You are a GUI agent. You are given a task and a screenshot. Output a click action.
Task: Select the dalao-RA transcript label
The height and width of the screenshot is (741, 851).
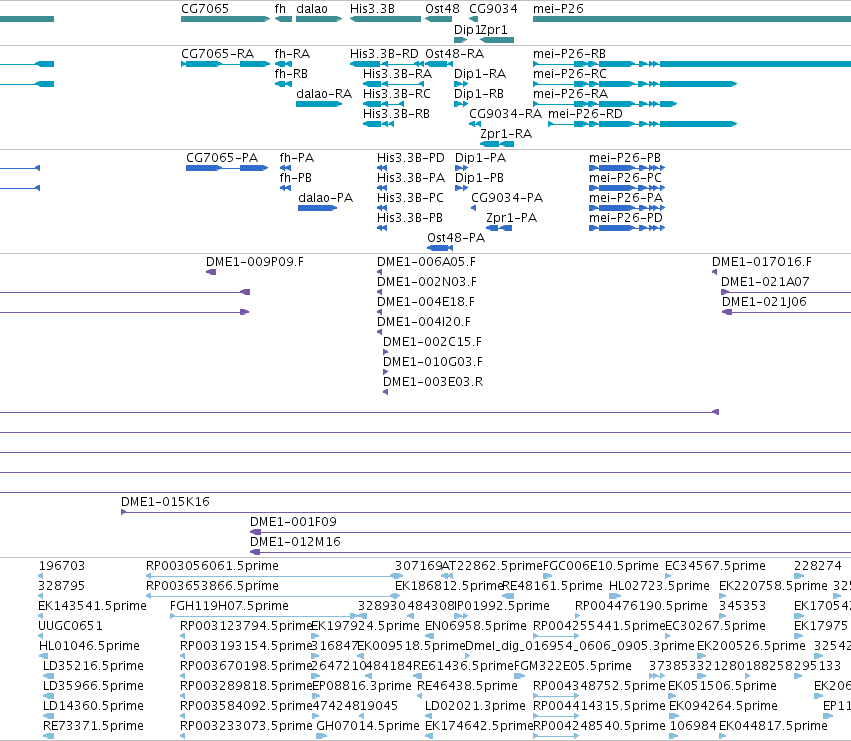pos(324,94)
